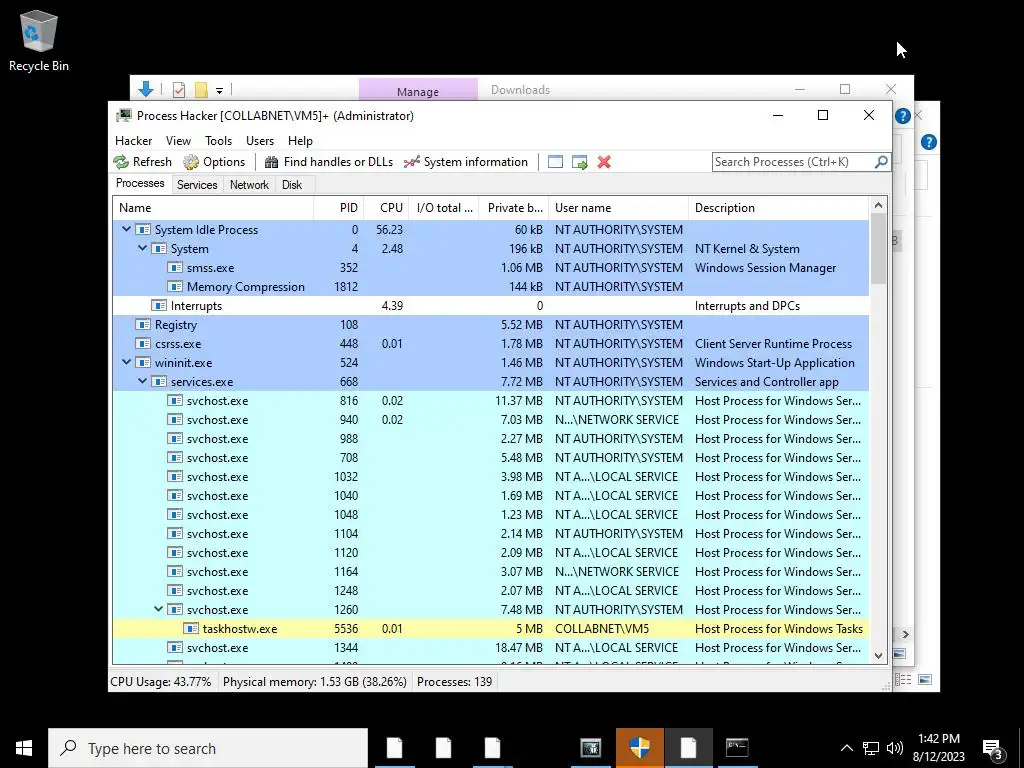Viewport: 1024px width, 768px height.
Task: Select svchost.exe with PID 816
Action: point(490,400)
